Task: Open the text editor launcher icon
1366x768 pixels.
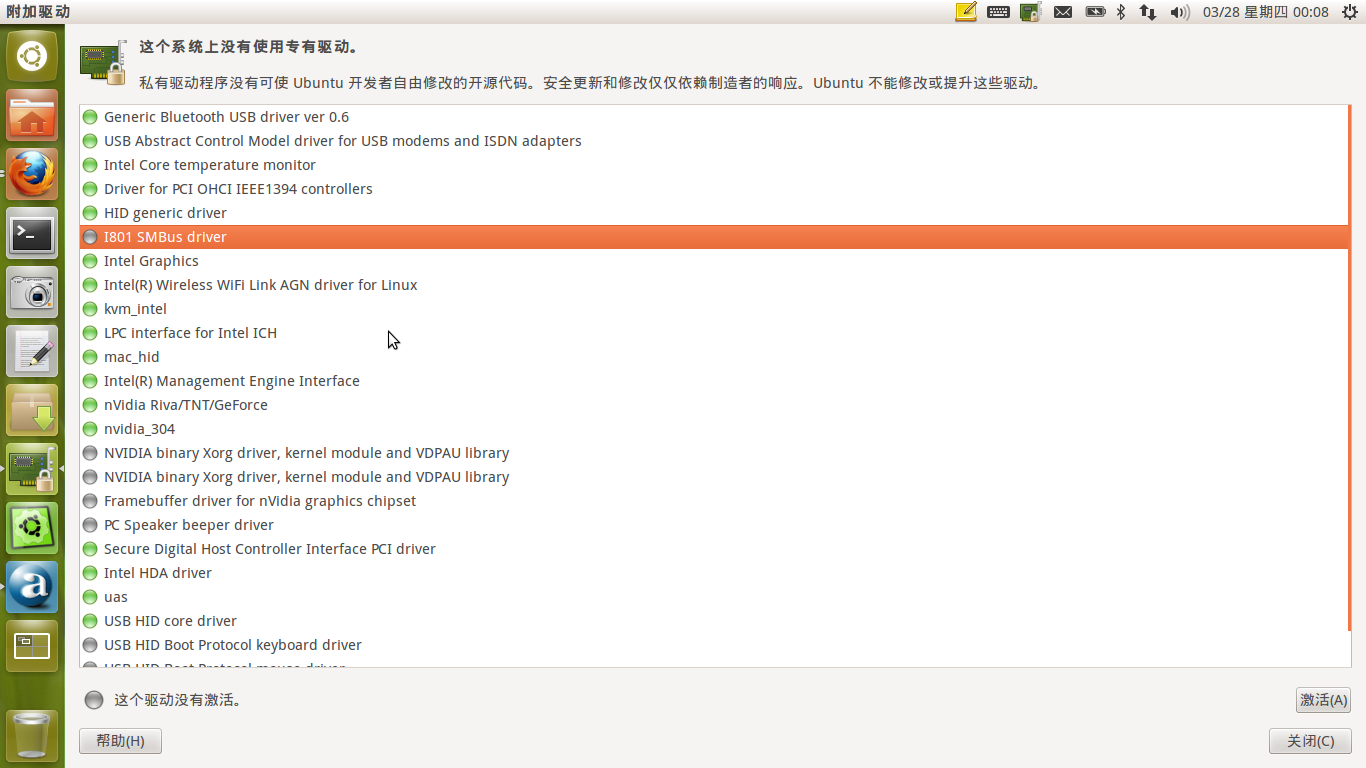Action: pyautogui.click(x=32, y=351)
